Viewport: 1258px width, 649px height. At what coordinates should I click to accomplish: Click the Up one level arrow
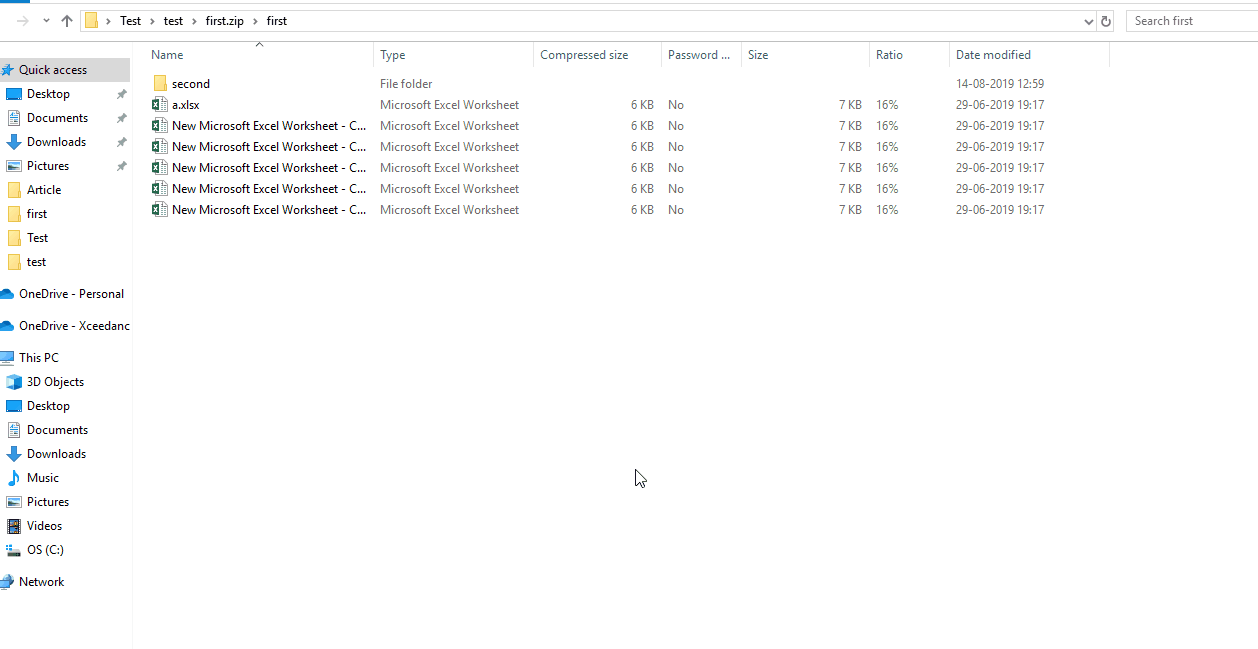(x=66, y=20)
